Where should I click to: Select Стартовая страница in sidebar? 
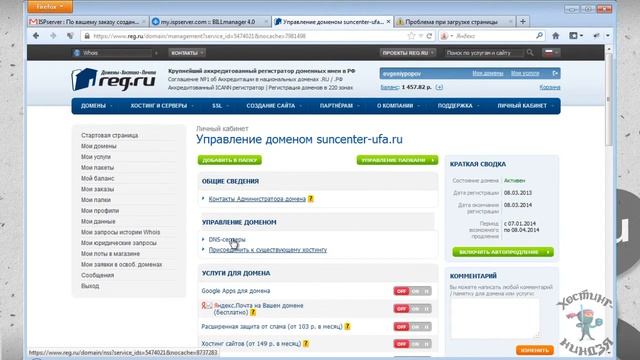click(x=109, y=135)
